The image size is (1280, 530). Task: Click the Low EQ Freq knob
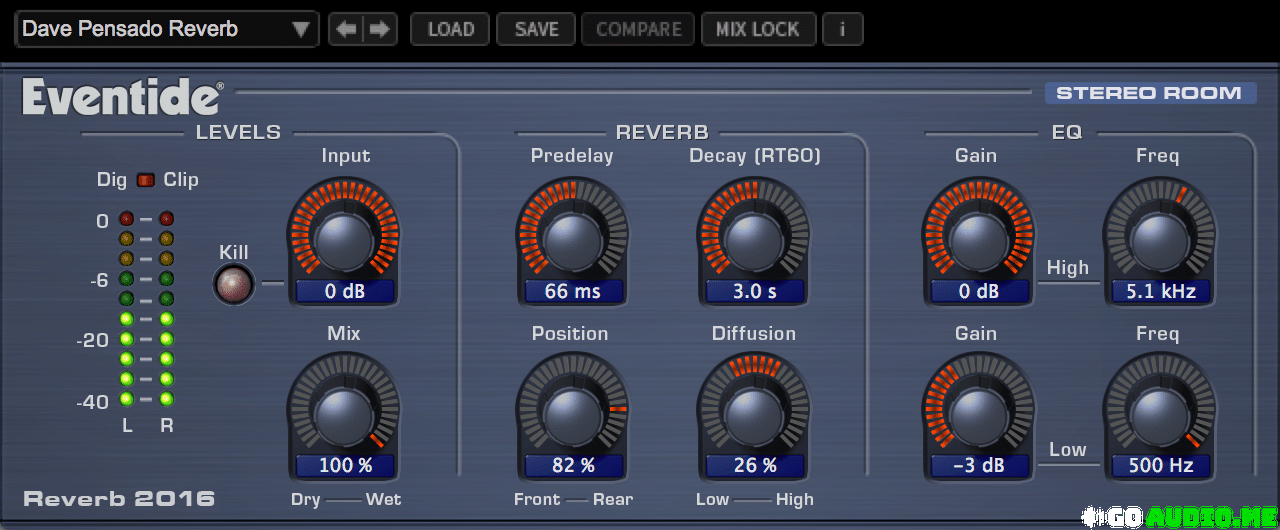coord(1160,413)
